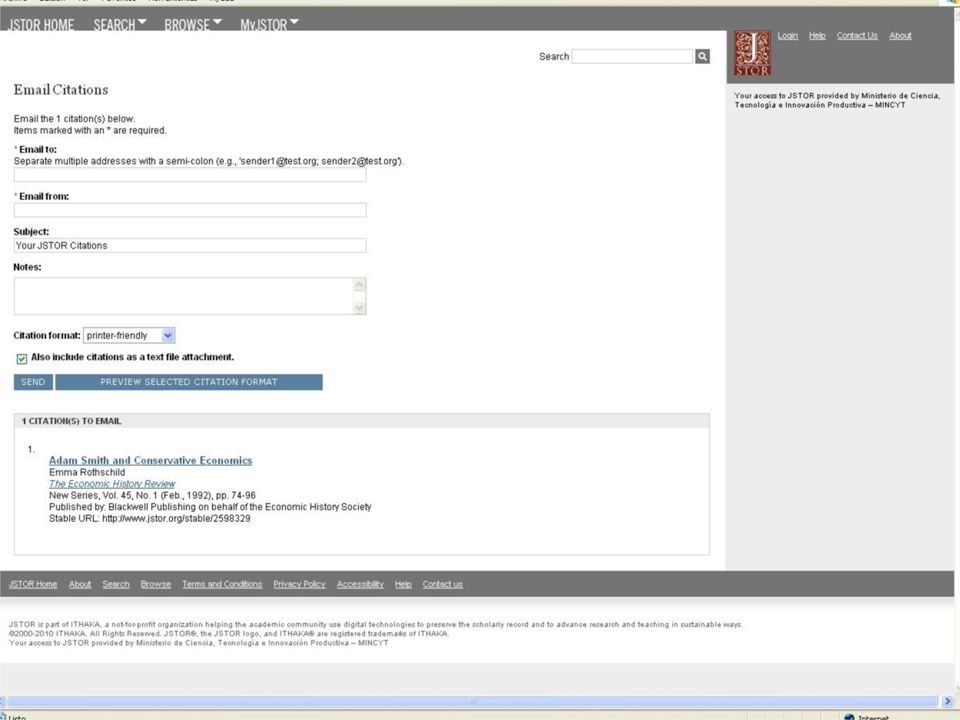Click the Subject field with JSTOR Citations
Image resolution: width=960 pixels, height=720 pixels.
(x=190, y=246)
